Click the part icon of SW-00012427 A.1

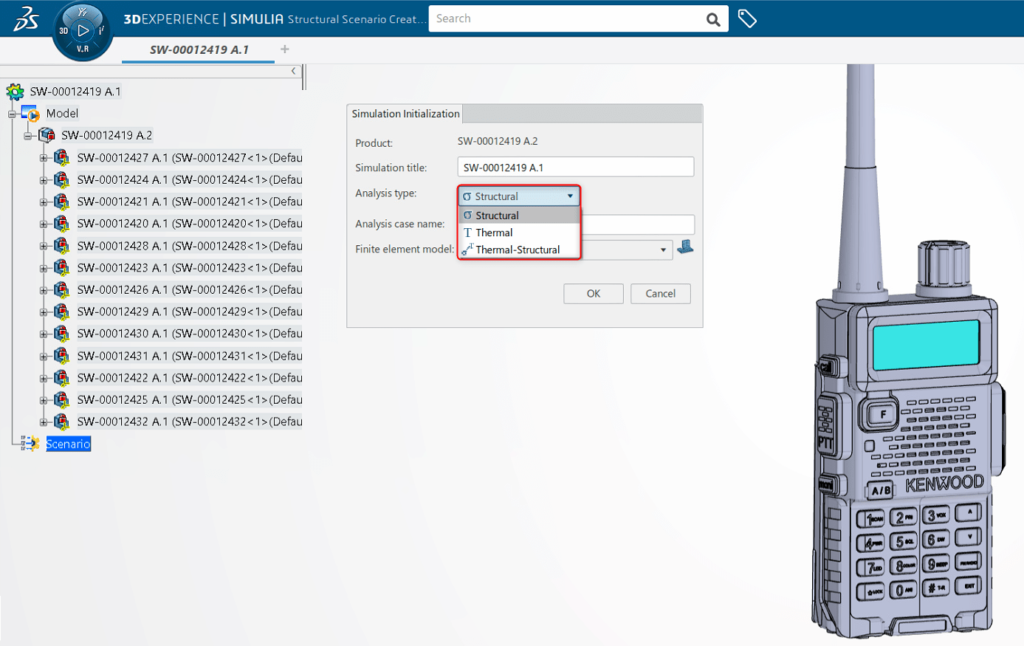[x=61, y=157]
